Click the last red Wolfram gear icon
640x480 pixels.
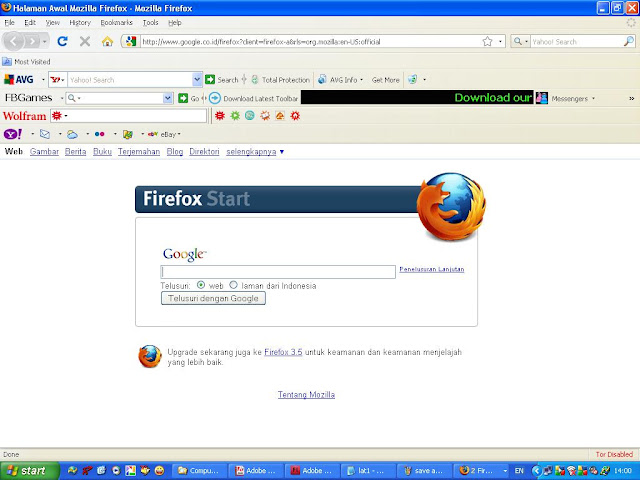pos(295,116)
